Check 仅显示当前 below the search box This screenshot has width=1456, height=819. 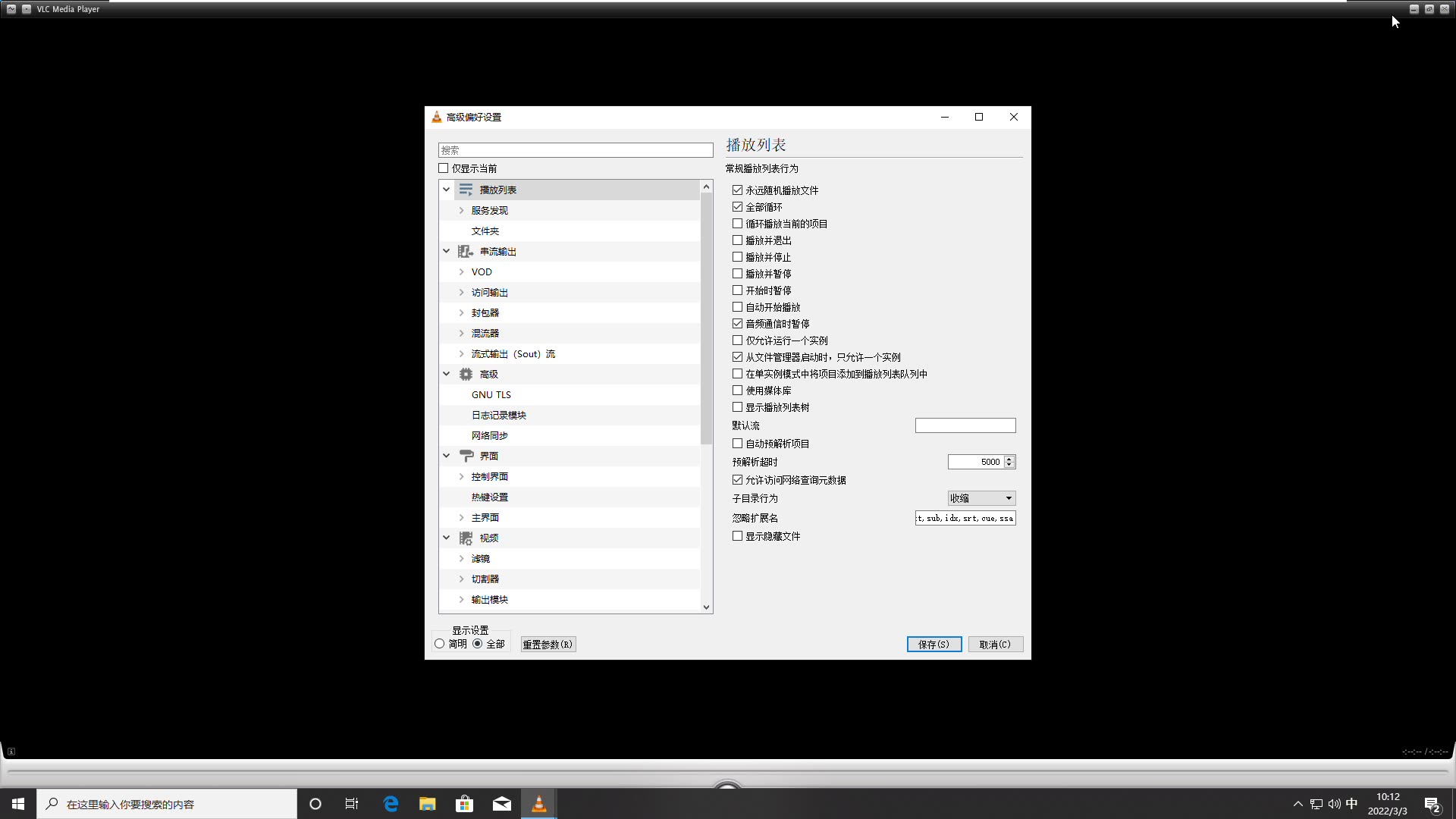click(444, 168)
